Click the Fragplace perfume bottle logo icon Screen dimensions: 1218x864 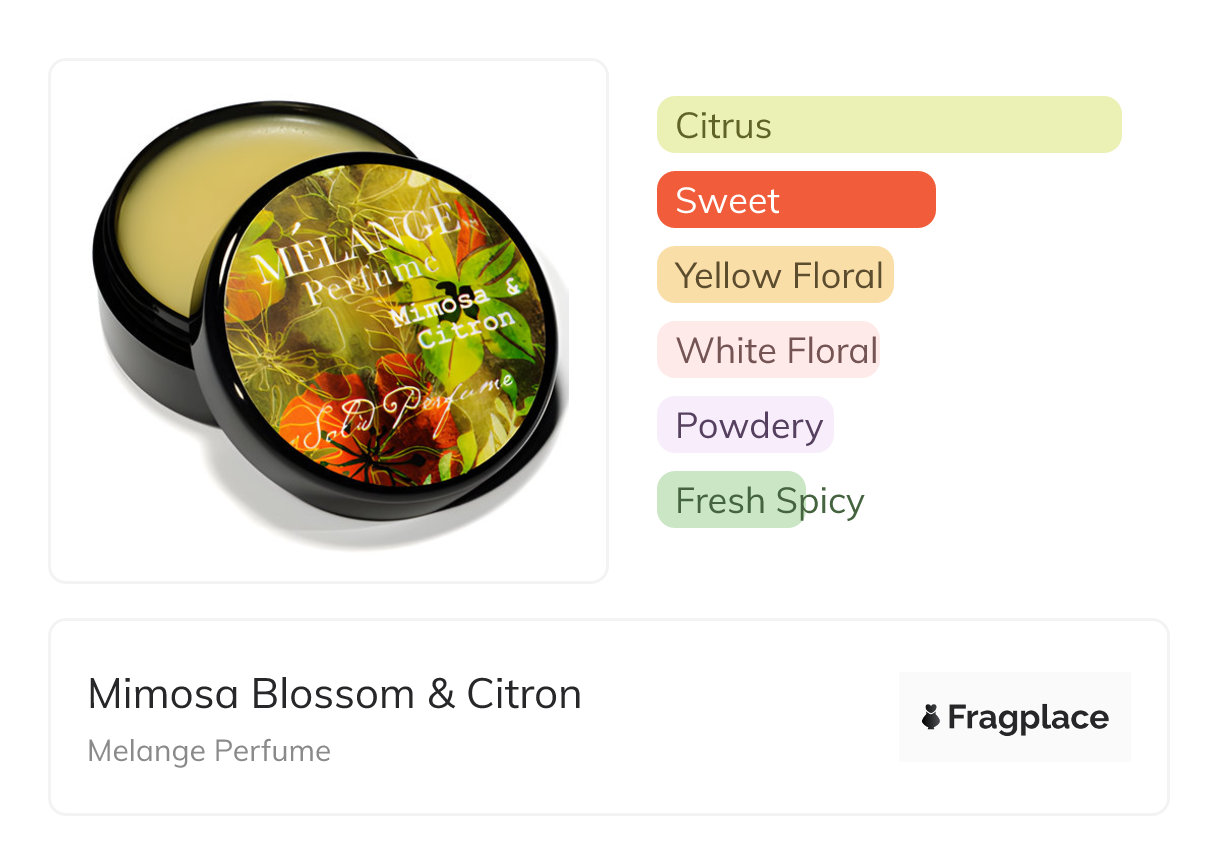(931, 717)
